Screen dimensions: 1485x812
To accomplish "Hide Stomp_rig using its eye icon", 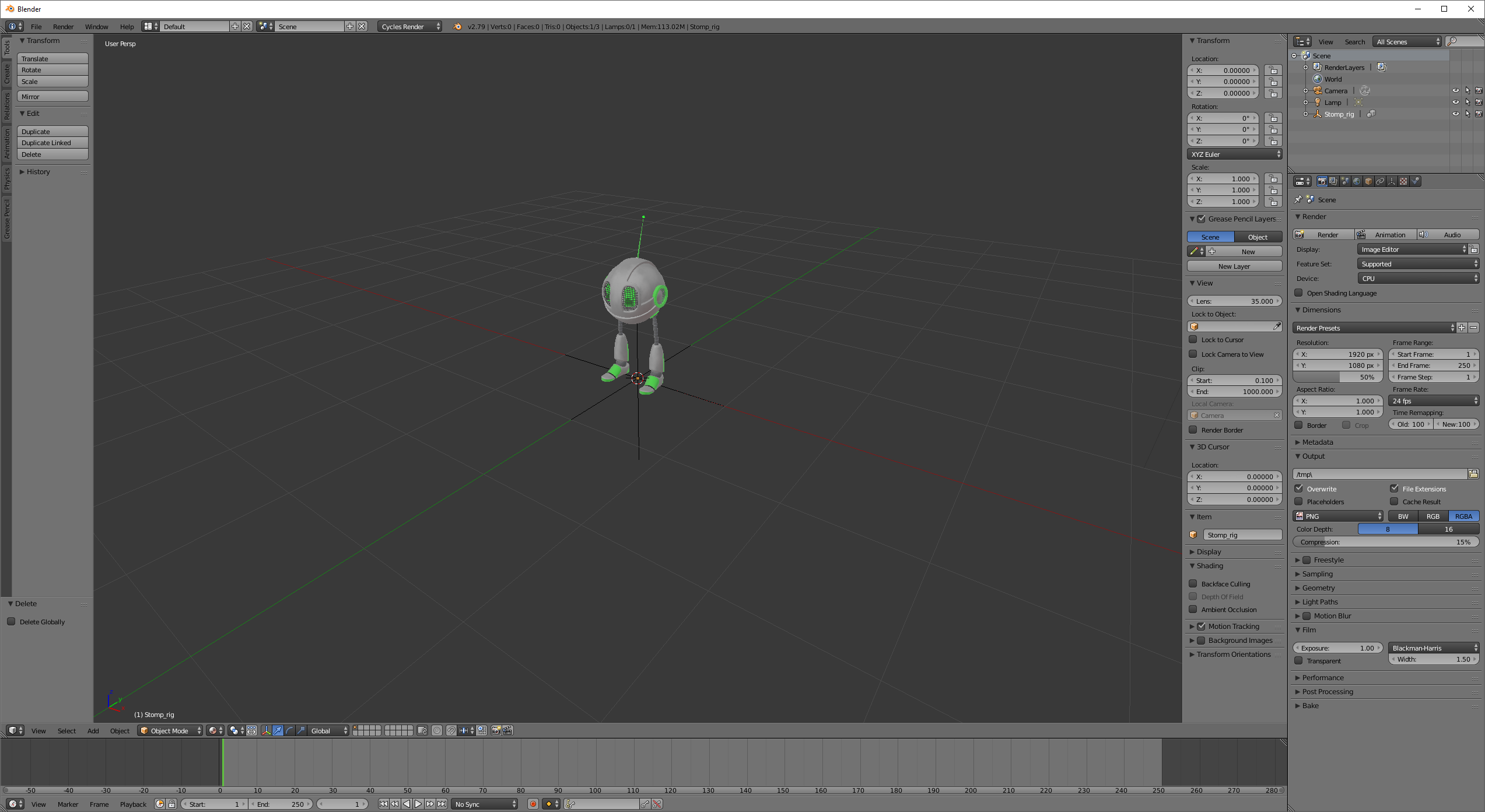I will tap(1455, 114).
